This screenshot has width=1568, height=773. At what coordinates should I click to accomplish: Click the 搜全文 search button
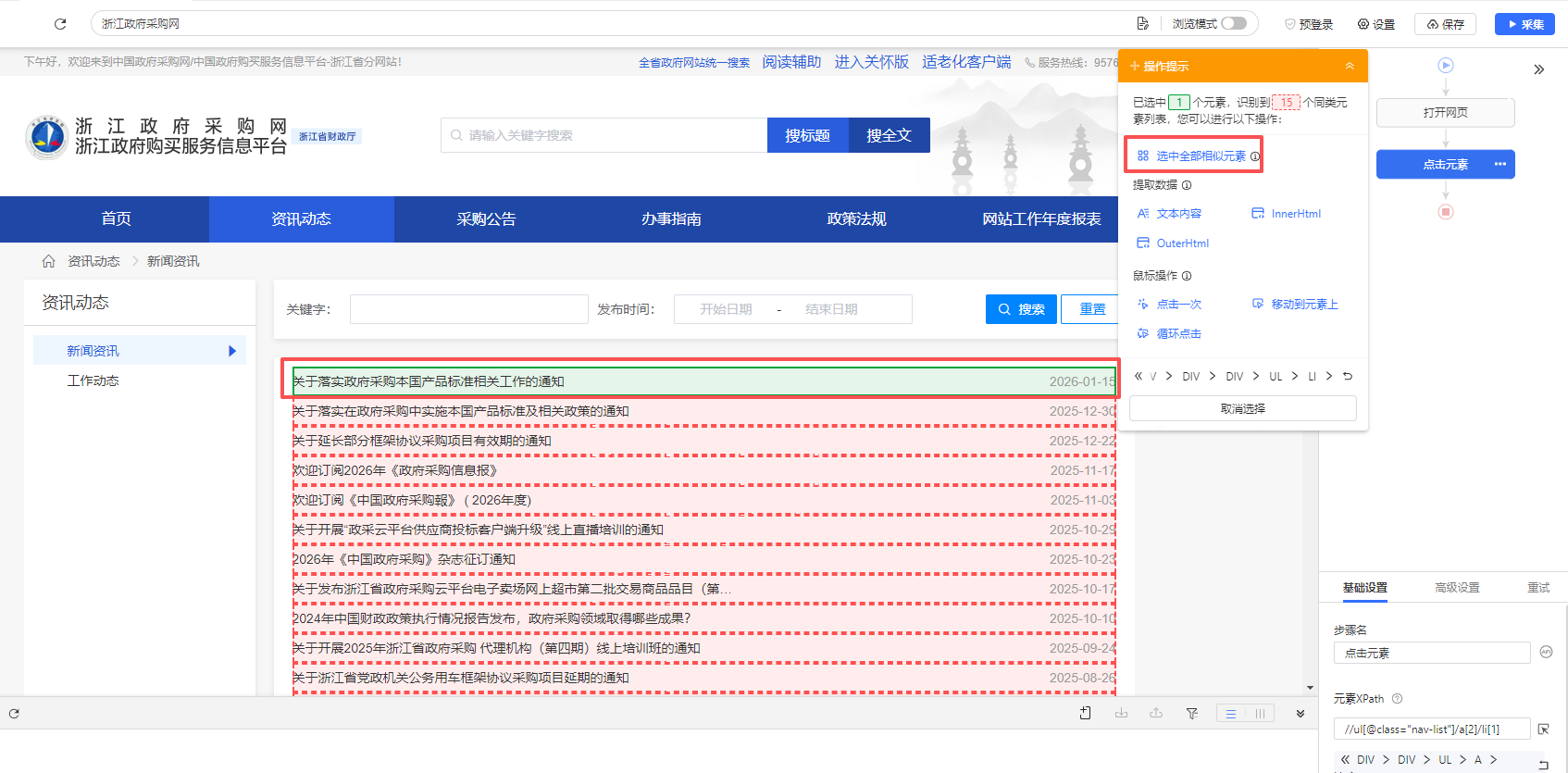890,135
